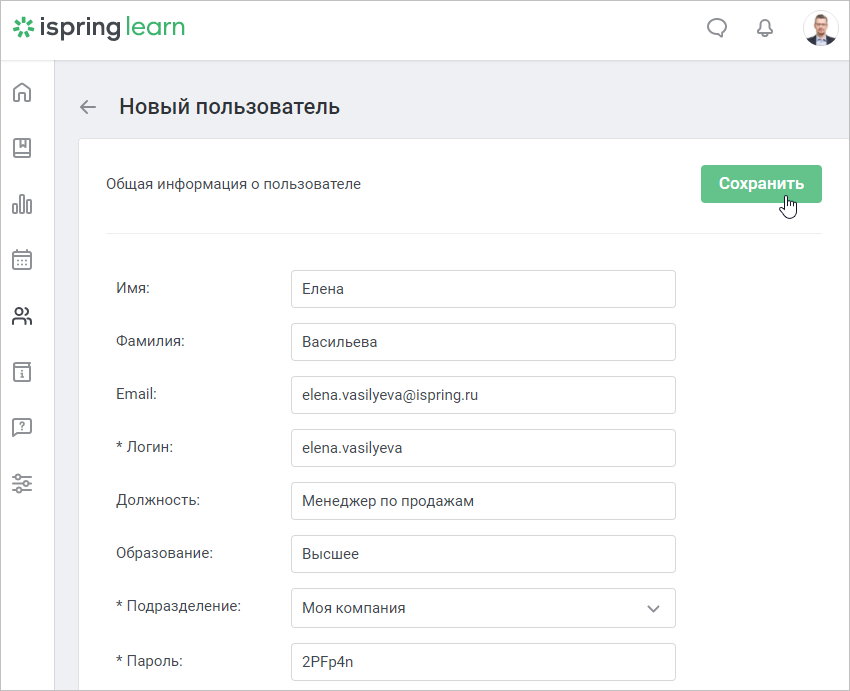Image resolution: width=850 pixels, height=691 pixels.
Task: Open the chat messages icon
Action: click(717, 28)
